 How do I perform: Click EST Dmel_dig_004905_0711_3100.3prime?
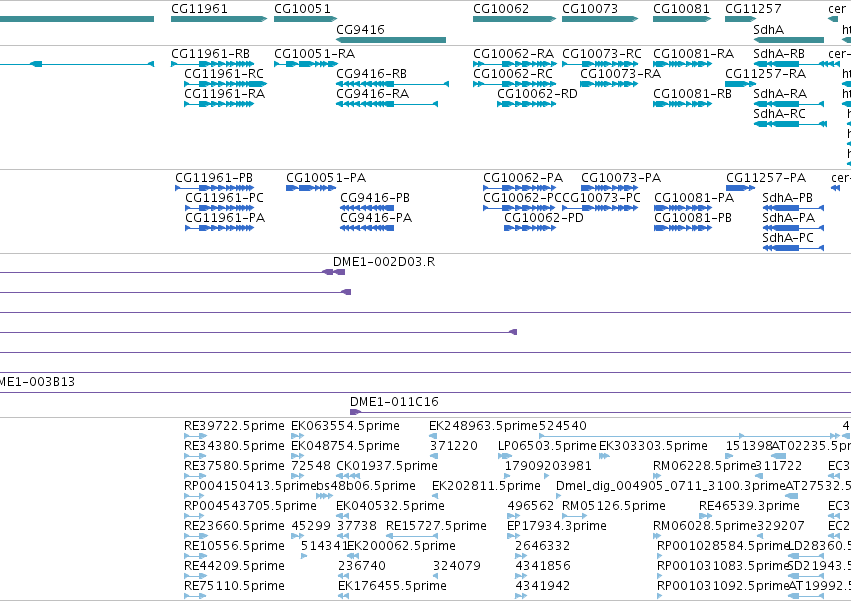671,485
